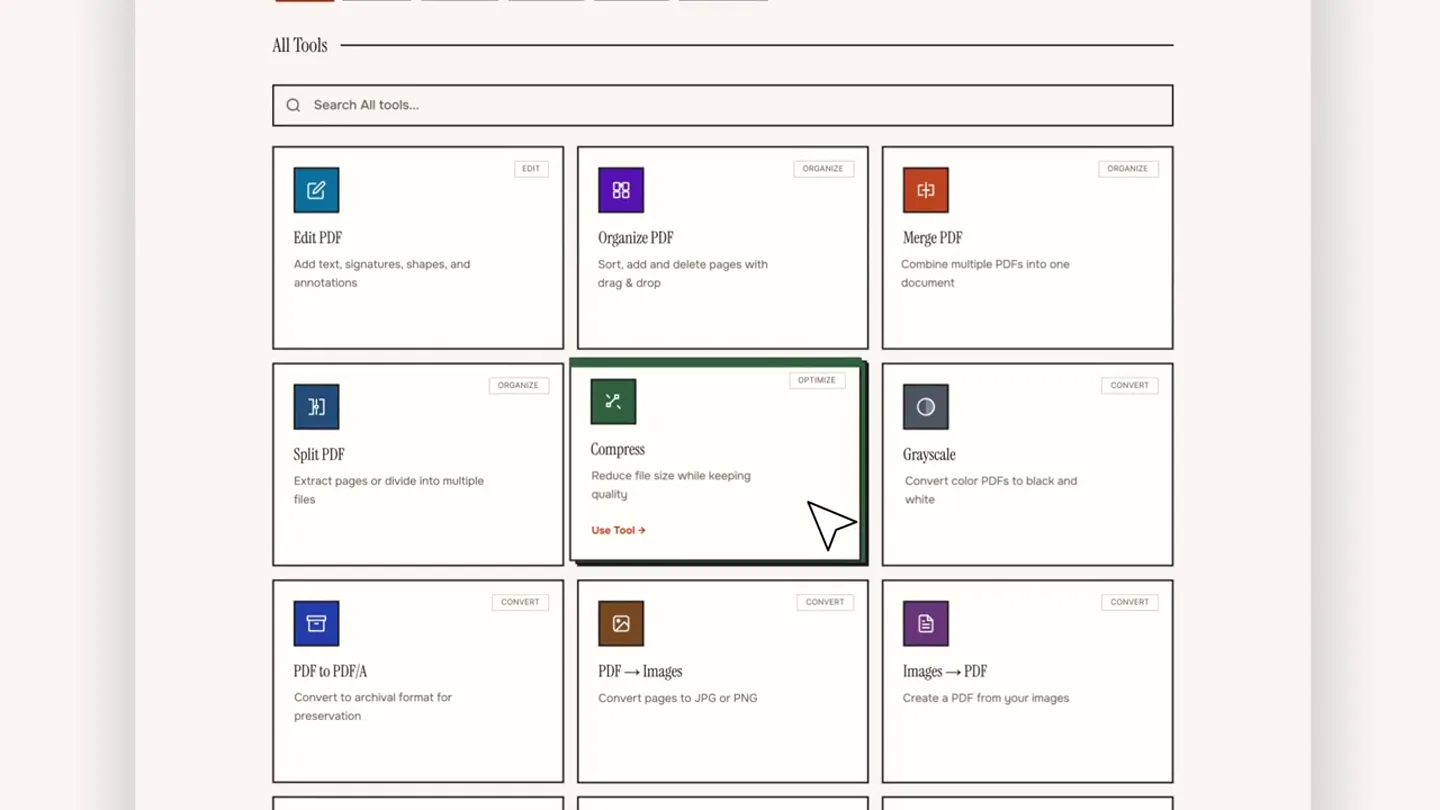The height and width of the screenshot is (810, 1440).
Task: Click the brown PDF to Images icon
Action: click(x=621, y=623)
